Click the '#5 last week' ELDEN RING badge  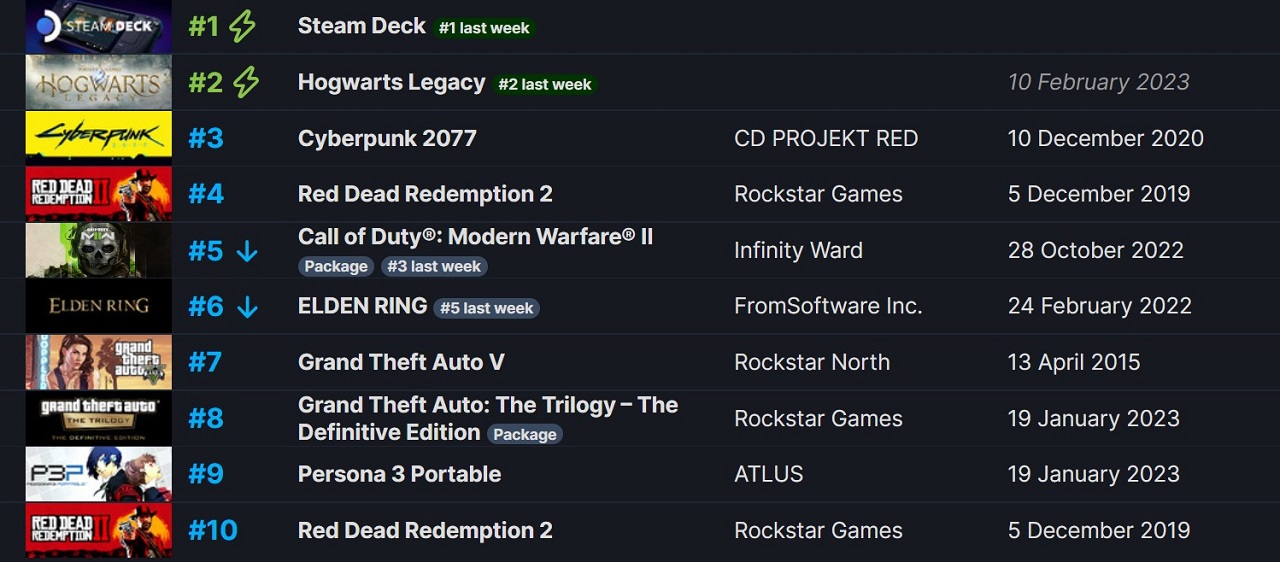click(x=487, y=308)
